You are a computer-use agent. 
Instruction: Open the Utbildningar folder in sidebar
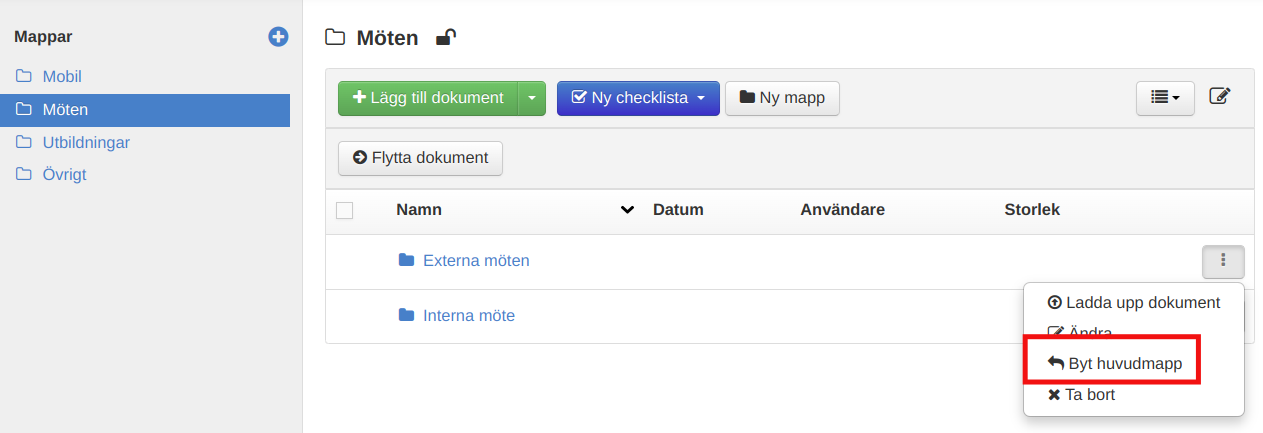pyautogui.click(x=86, y=142)
